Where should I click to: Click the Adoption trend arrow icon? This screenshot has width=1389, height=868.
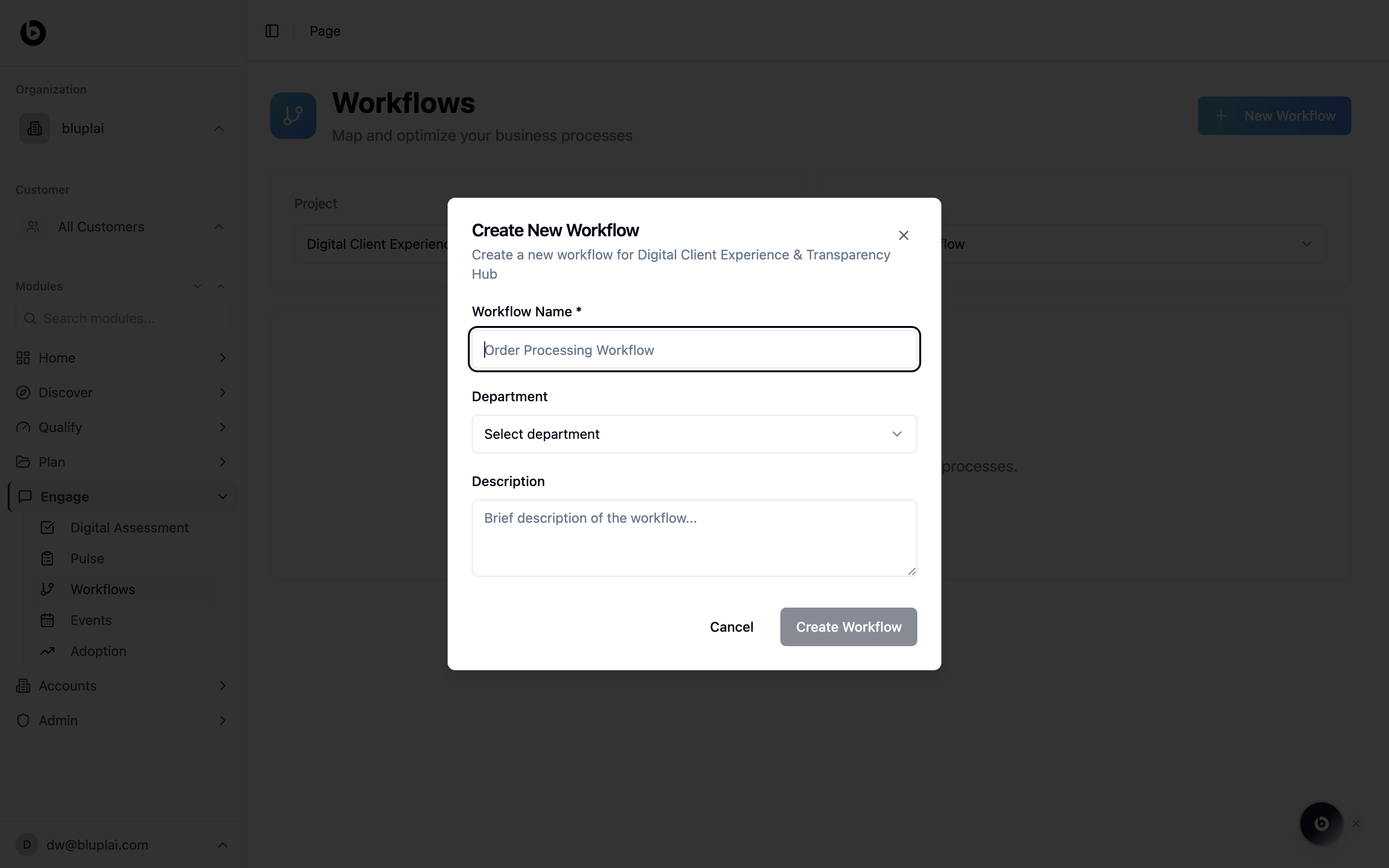point(48,651)
